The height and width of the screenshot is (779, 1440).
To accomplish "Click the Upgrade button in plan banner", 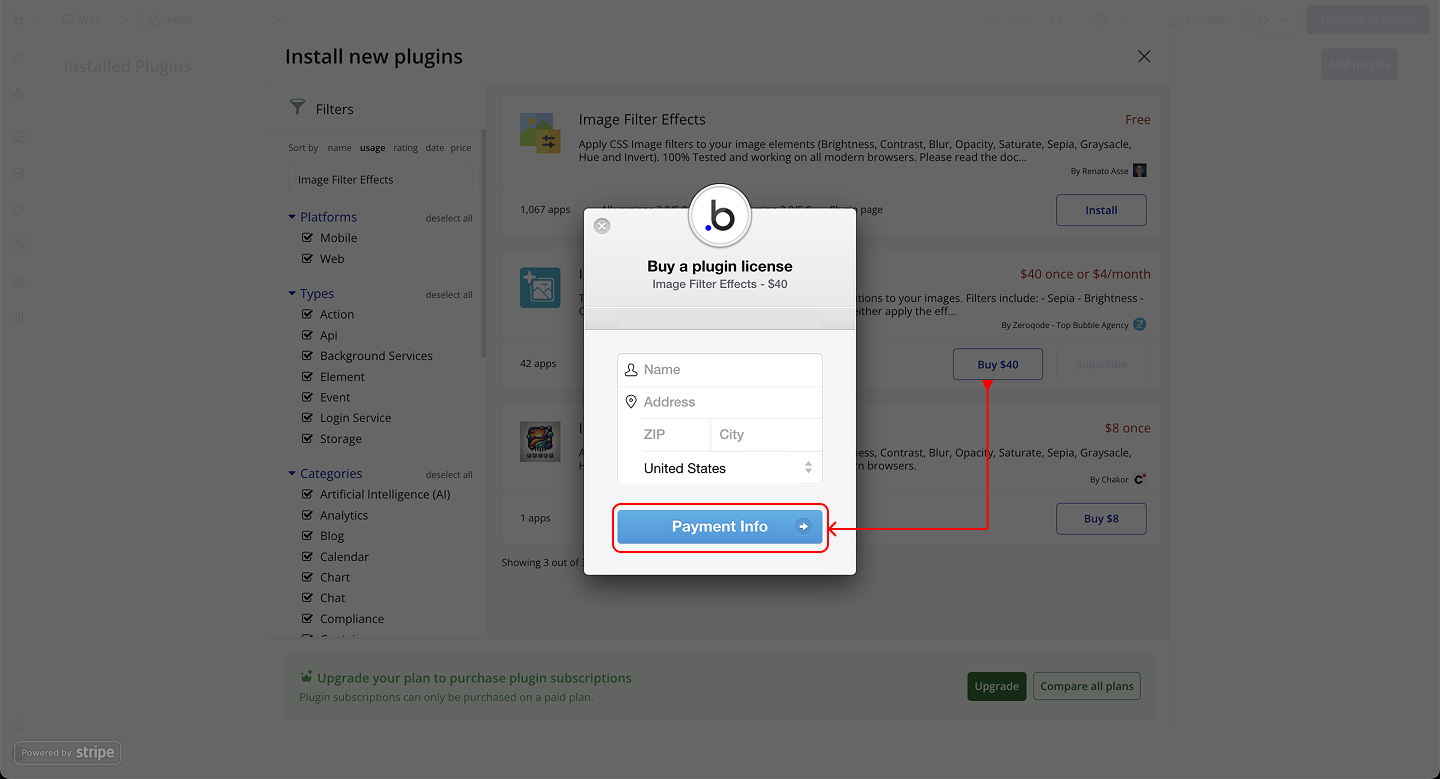I will tap(996, 686).
